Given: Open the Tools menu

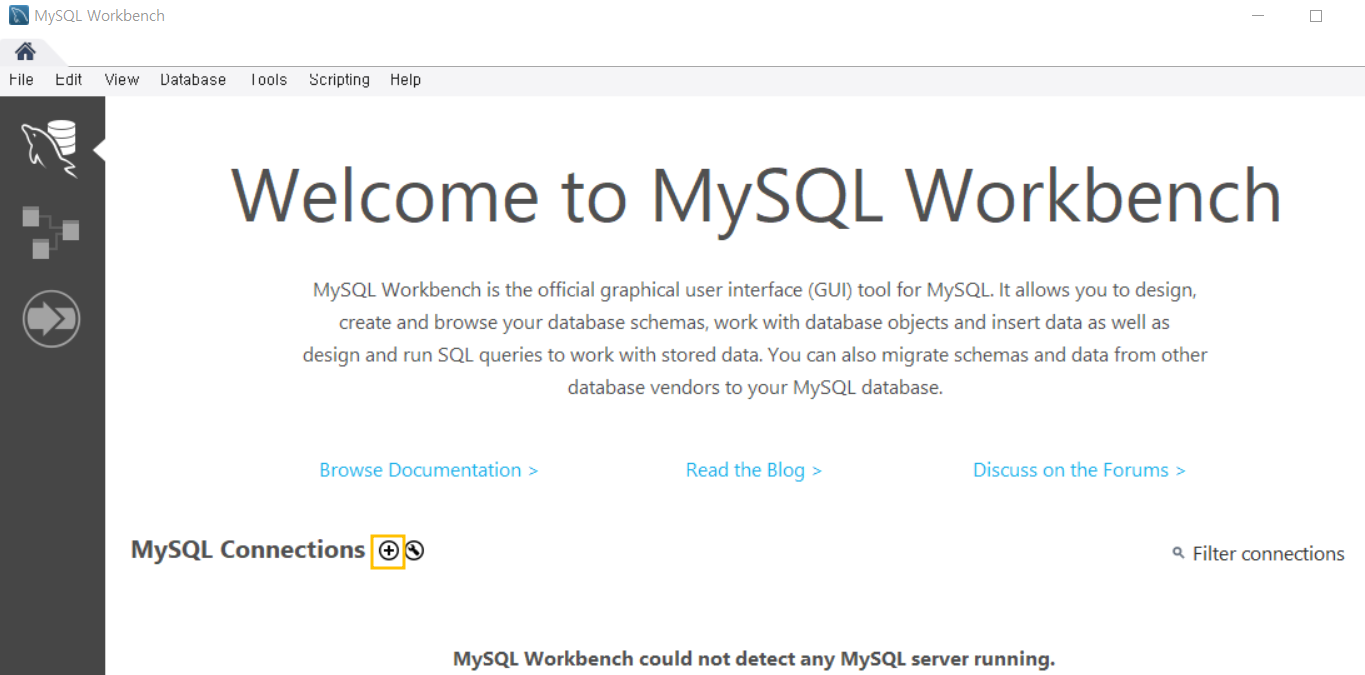Looking at the screenshot, I should [x=268, y=80].
